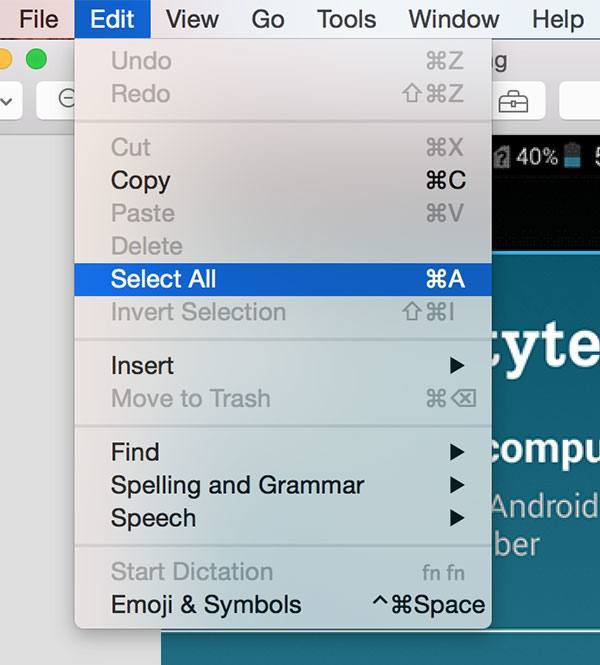The height and width of the screenshot is (665, 600).
Task: Click the word Android in the image
Action: (x=545, y=506)
